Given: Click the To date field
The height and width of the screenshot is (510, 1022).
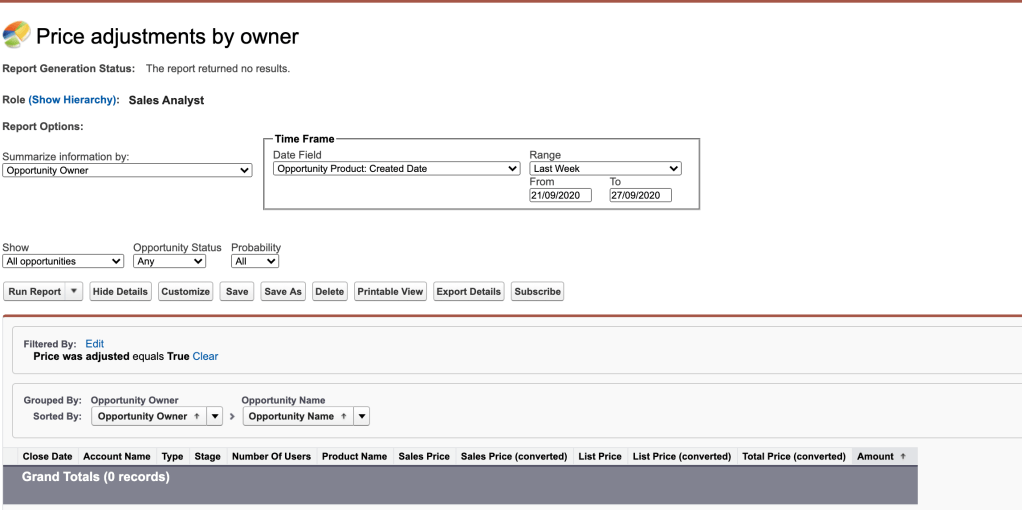Looking at the screenshot, I should [640, 196].
